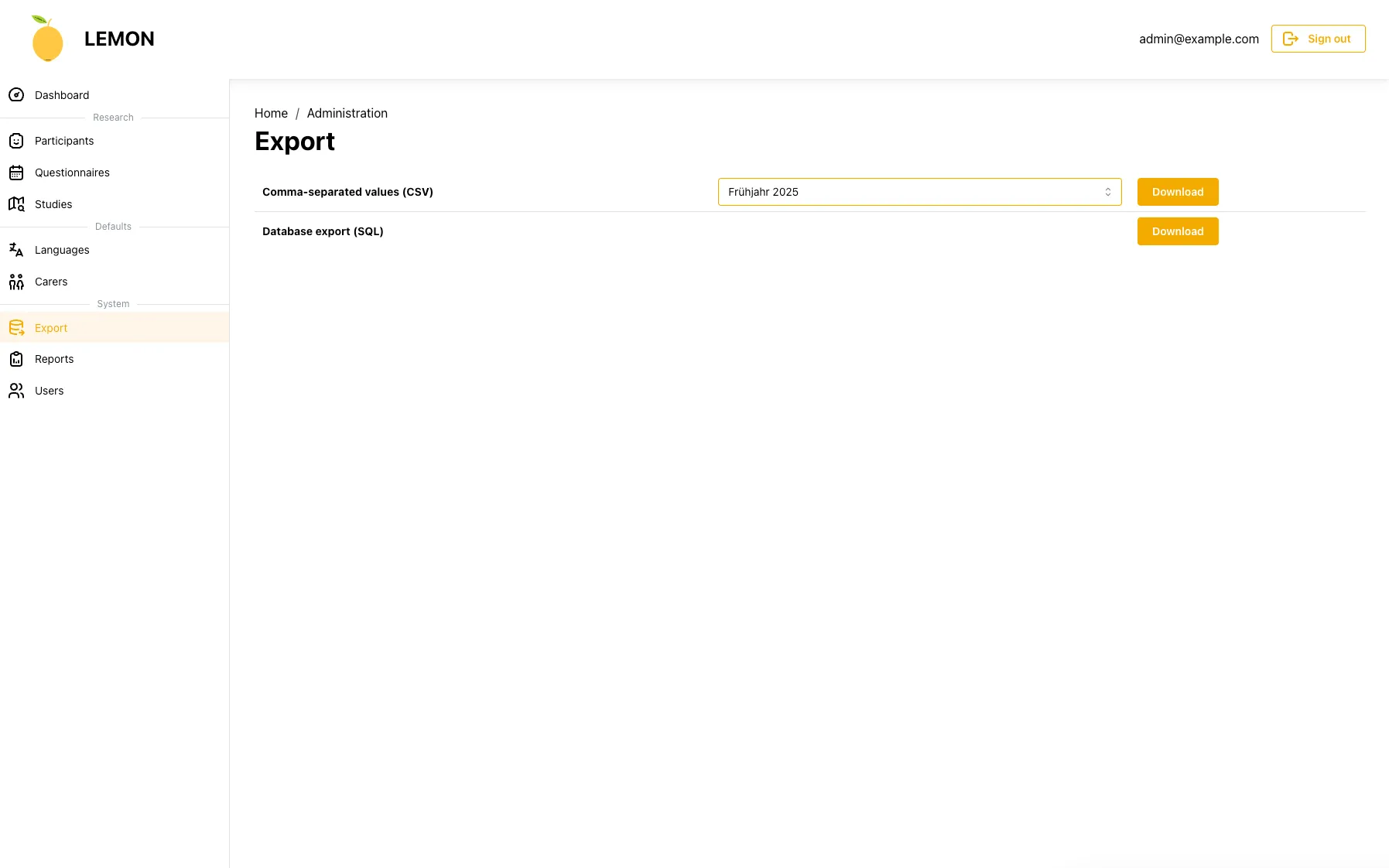1389x868 pixels.
Task: Download the CSV export
Action: tap(1177, 192)
